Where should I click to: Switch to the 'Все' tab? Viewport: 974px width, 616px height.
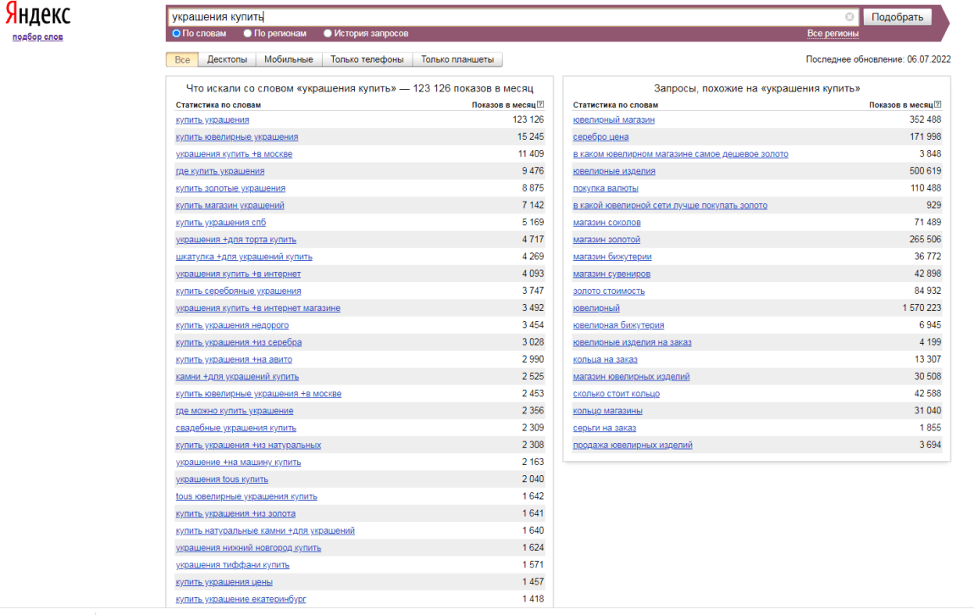(x=182, y=60)
